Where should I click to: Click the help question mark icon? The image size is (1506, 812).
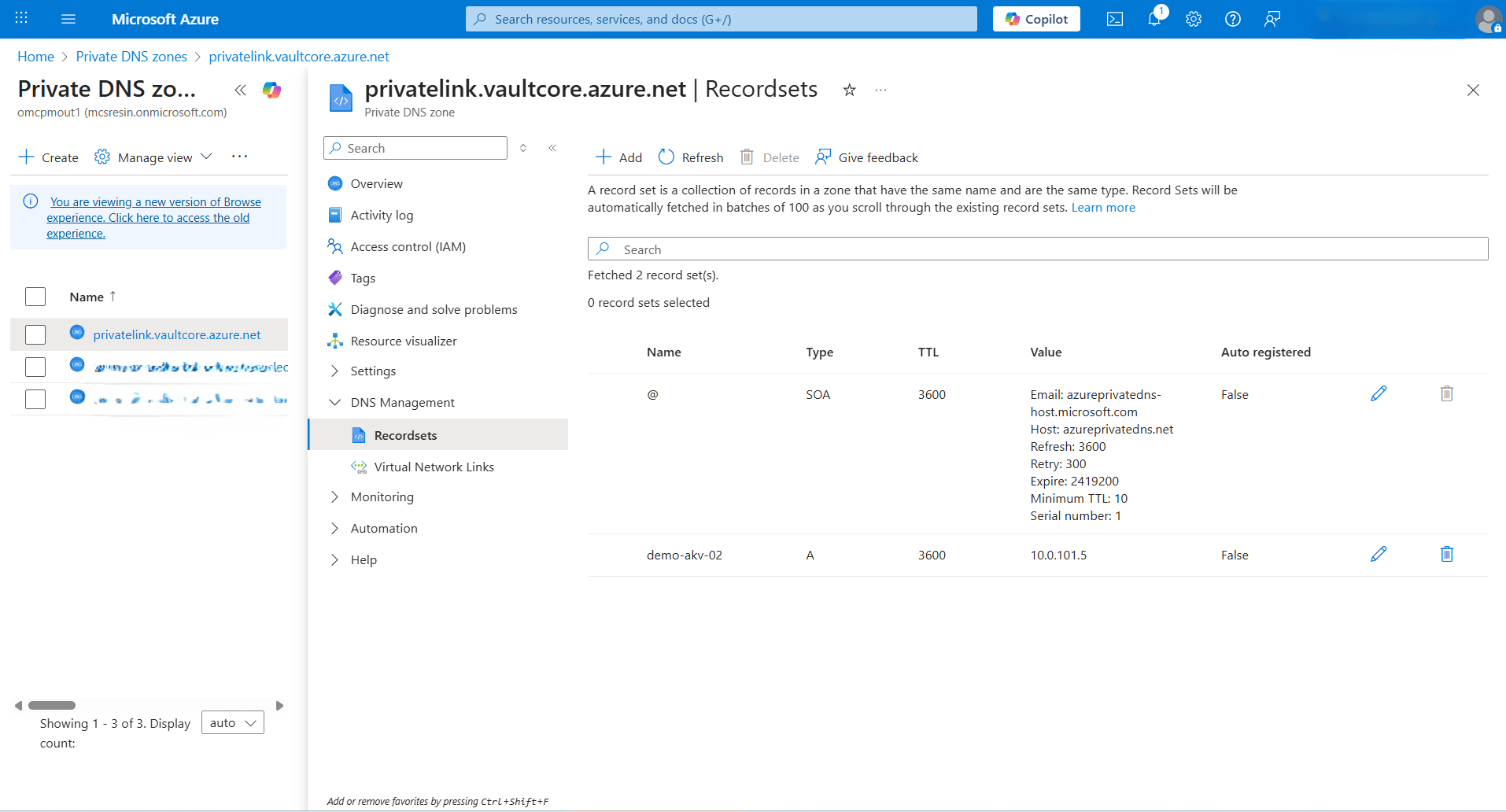[1232, 19]
